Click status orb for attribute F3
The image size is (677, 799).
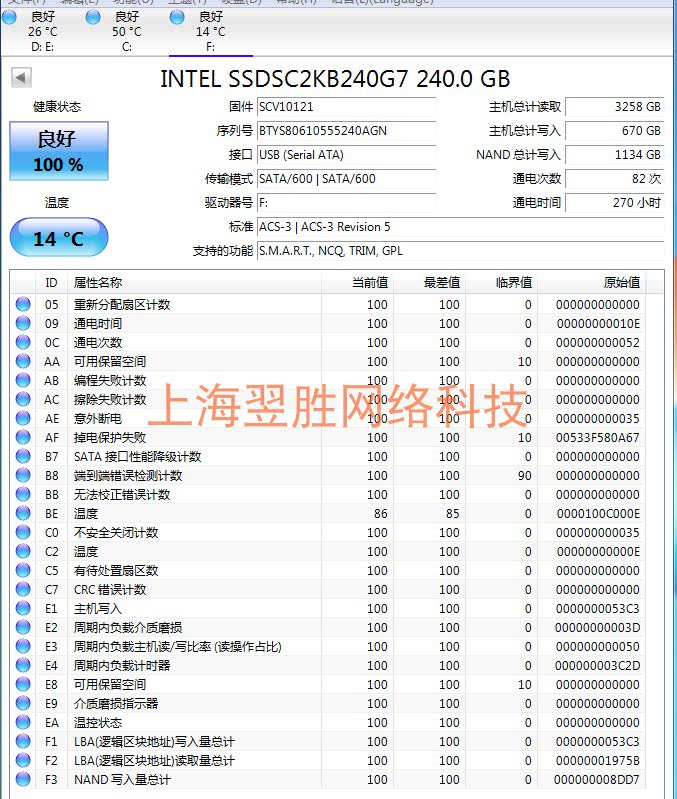coord(23,779)
